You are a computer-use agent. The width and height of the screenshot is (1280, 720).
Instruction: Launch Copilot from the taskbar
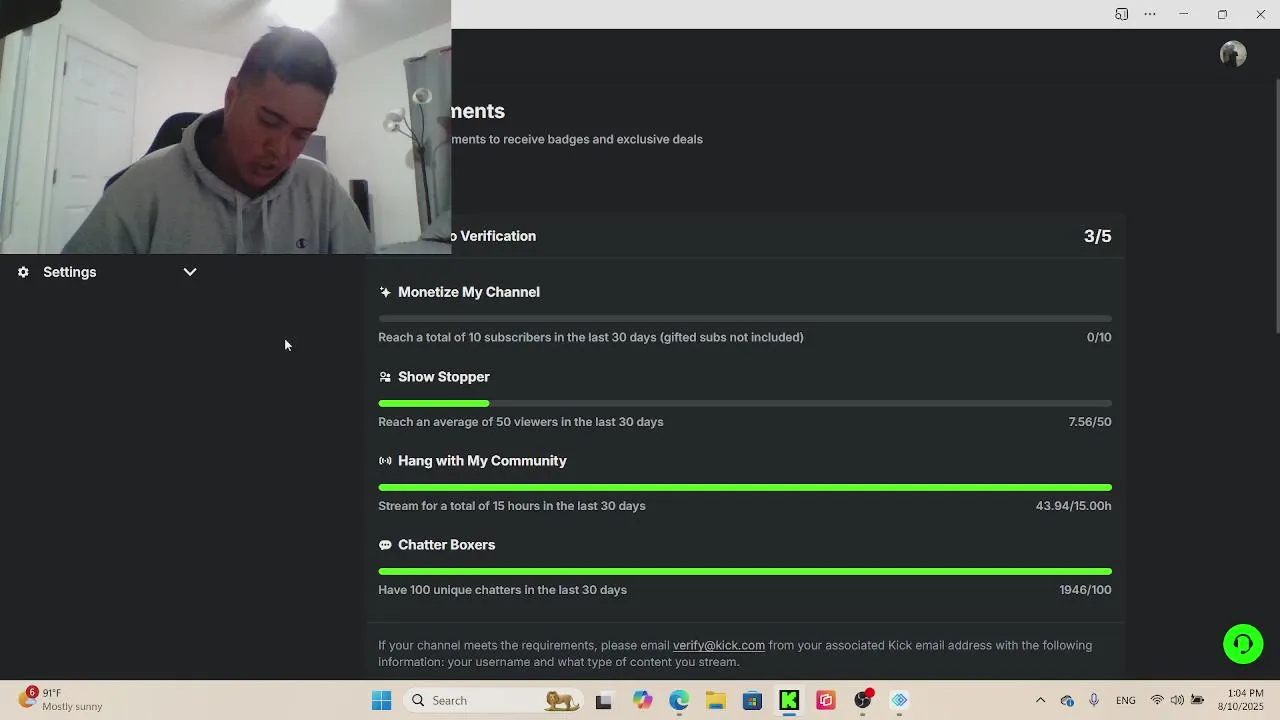[642, 701]
